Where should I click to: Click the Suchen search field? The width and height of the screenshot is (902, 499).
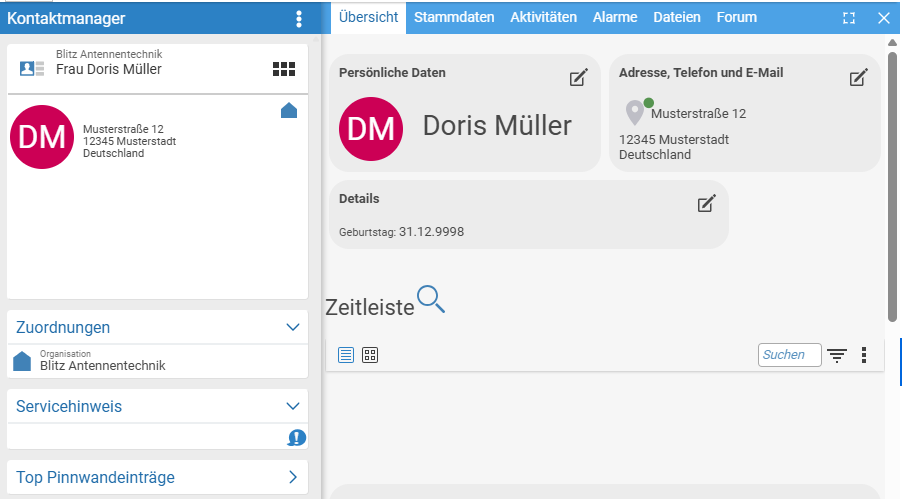[x=789, y=355]
